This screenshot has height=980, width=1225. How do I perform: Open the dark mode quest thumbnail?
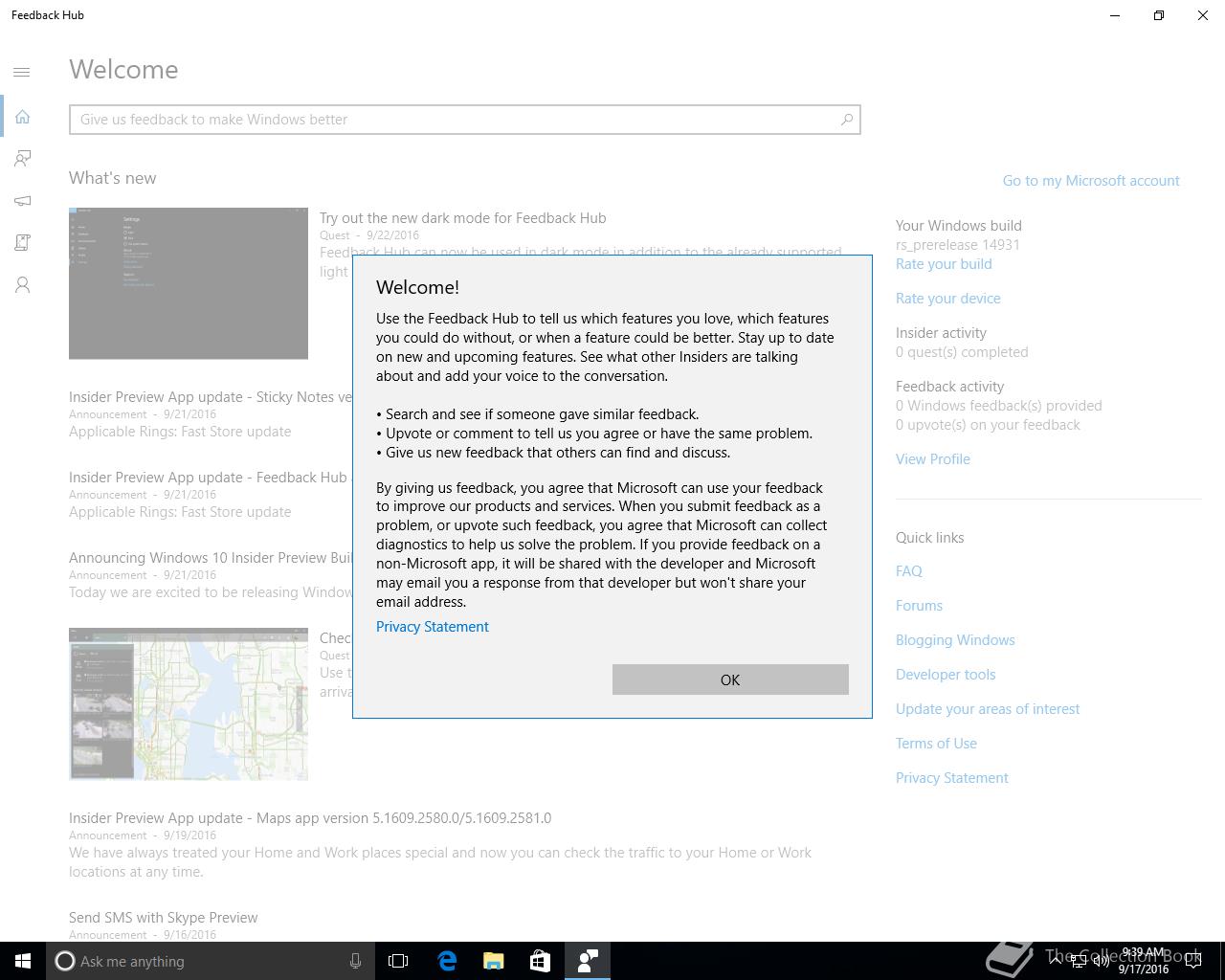(189, 283)
